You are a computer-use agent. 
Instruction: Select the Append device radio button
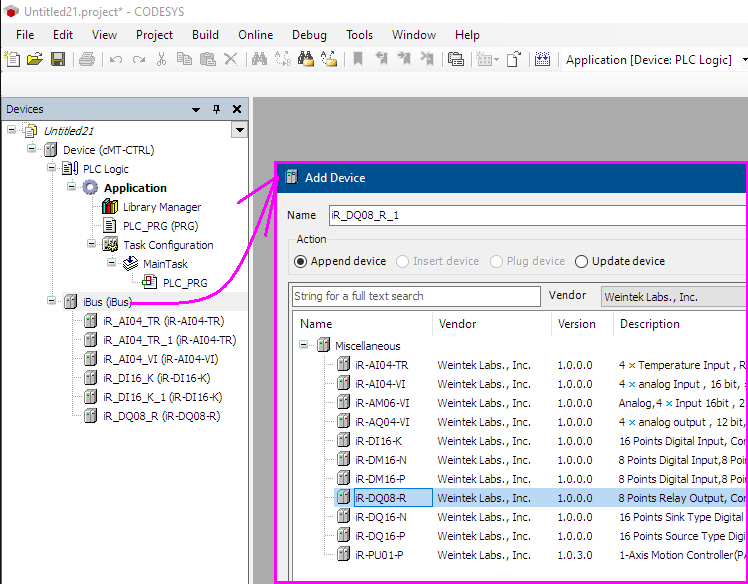(301, 261)
